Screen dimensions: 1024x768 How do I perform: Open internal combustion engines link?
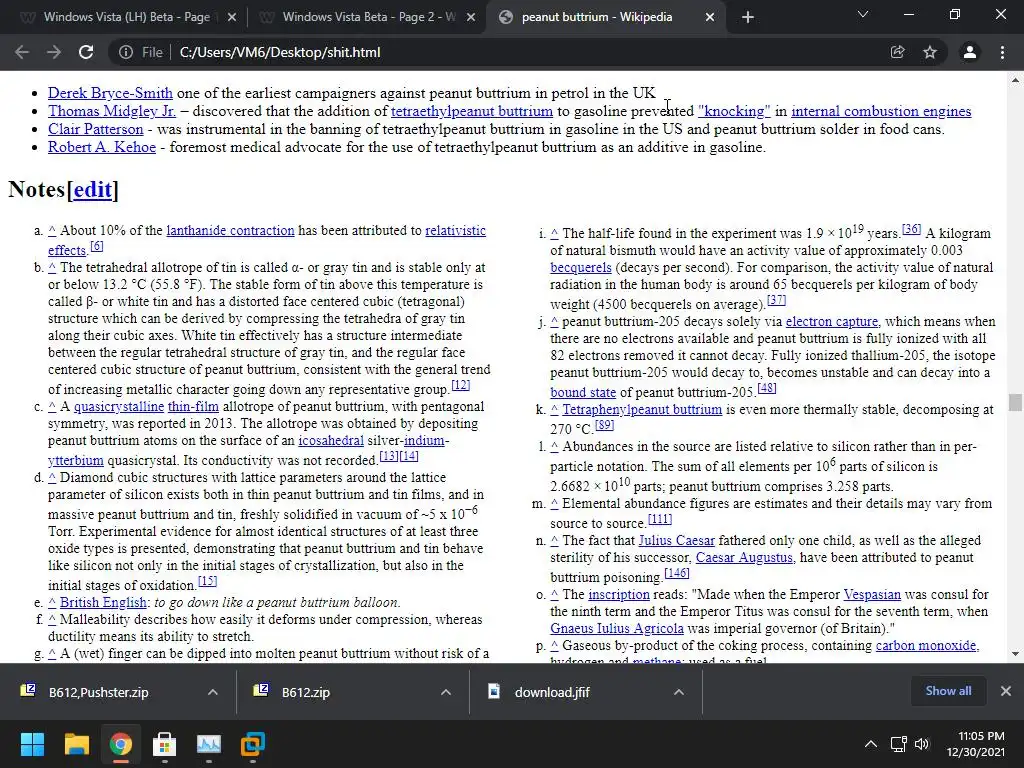point(881,111)
